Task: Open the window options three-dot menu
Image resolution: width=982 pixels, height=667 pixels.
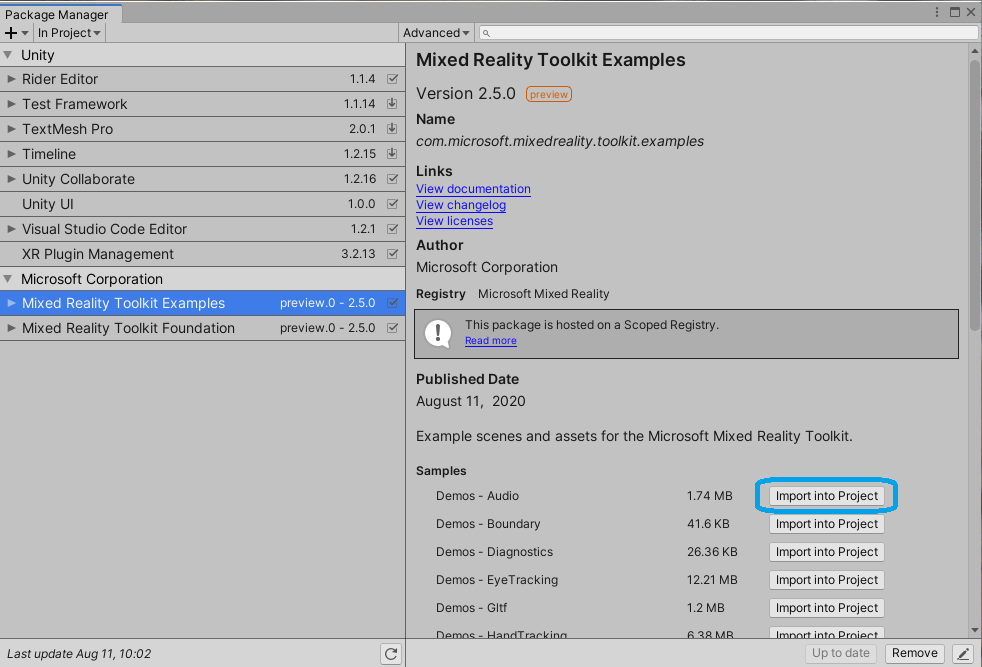Action: tap(937, 12)
